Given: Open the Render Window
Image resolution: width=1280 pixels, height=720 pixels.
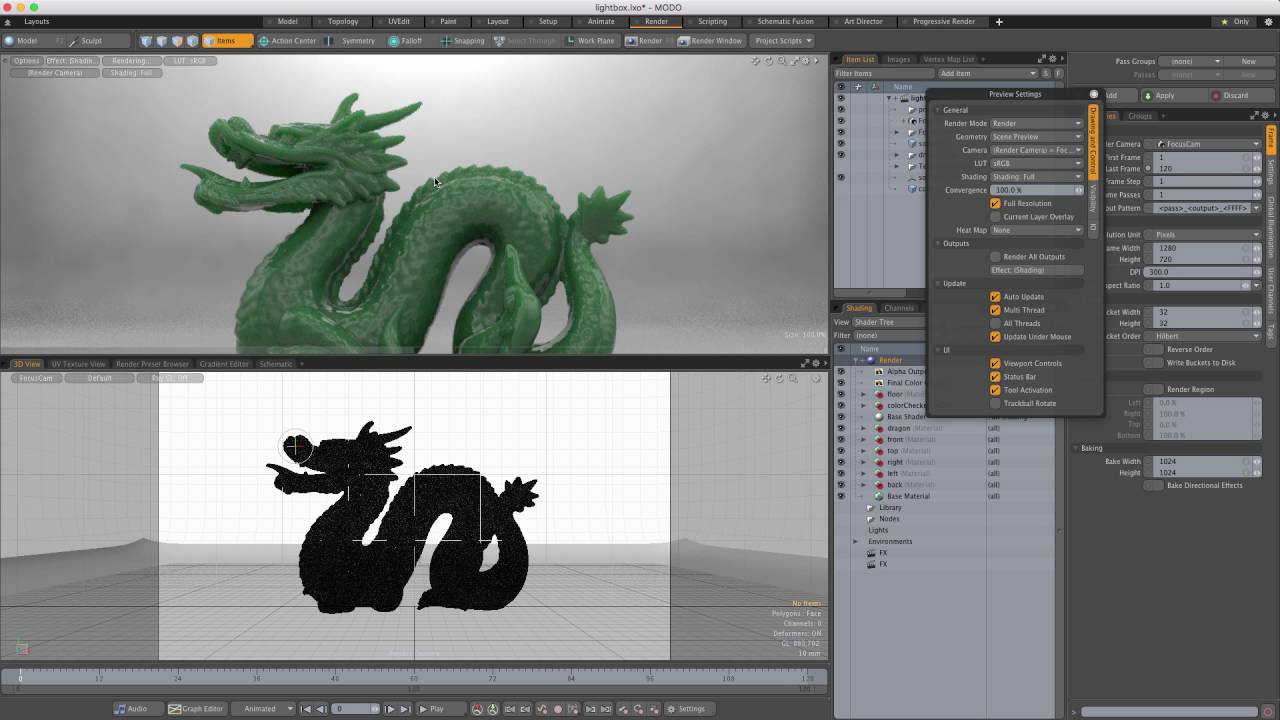Looking at the screenshot, I should (x=710, y=41).
